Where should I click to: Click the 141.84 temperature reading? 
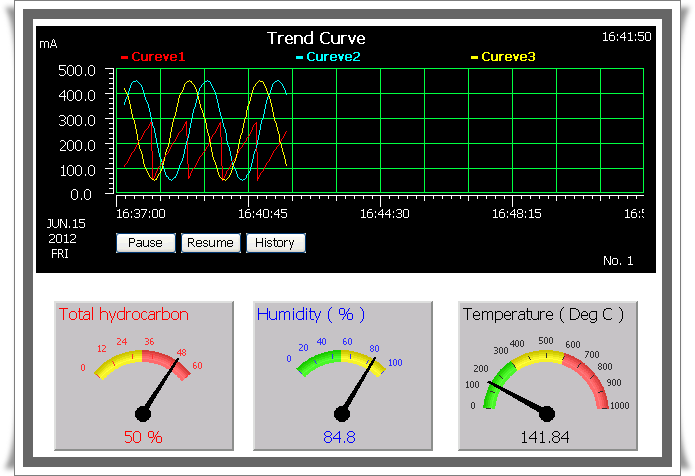(x=544, y=437)
